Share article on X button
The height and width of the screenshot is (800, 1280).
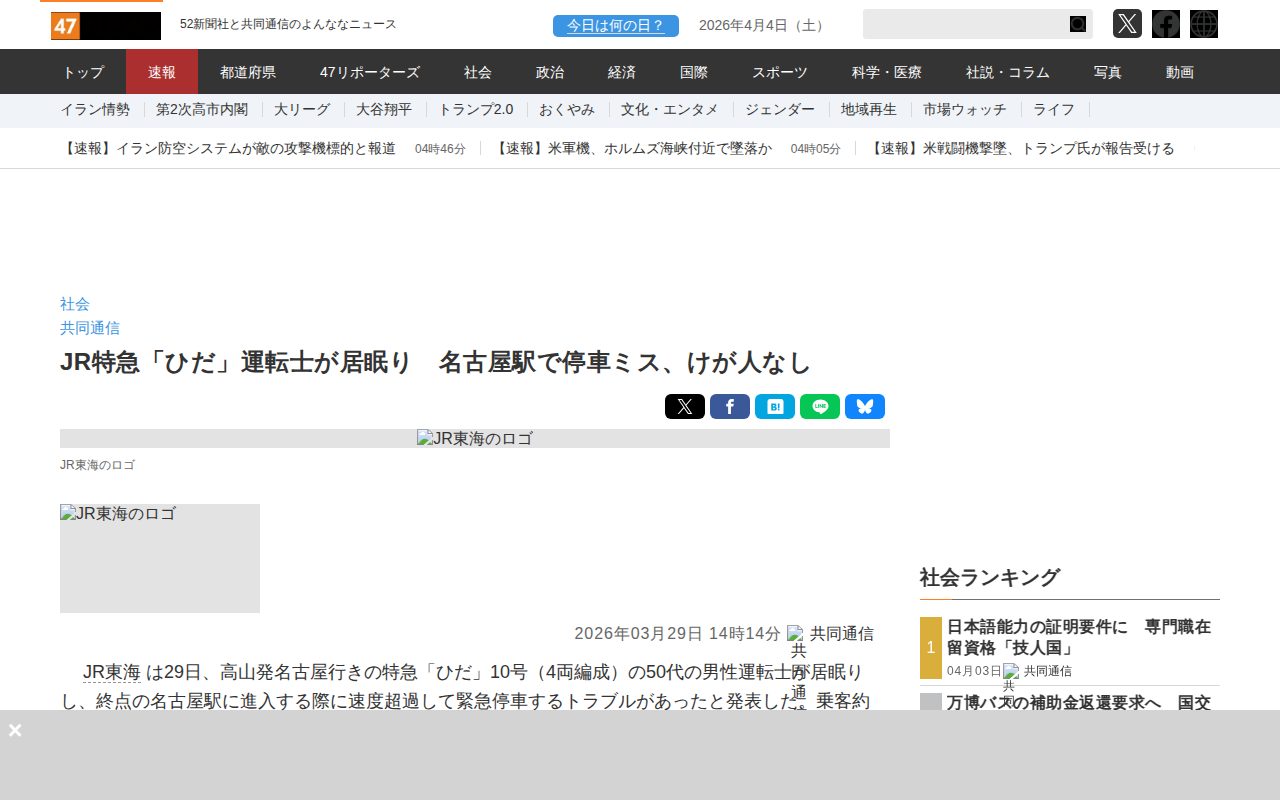tap(685, 407)
